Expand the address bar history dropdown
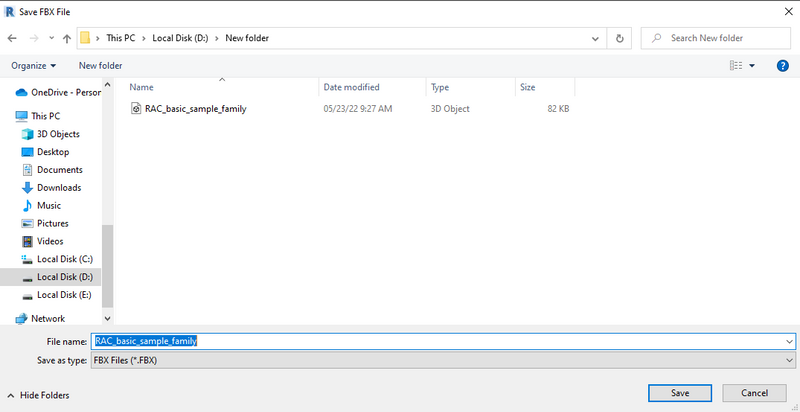The width and height of the screenshot is (800, 412). pyautogui.click(x=595, y=38)
